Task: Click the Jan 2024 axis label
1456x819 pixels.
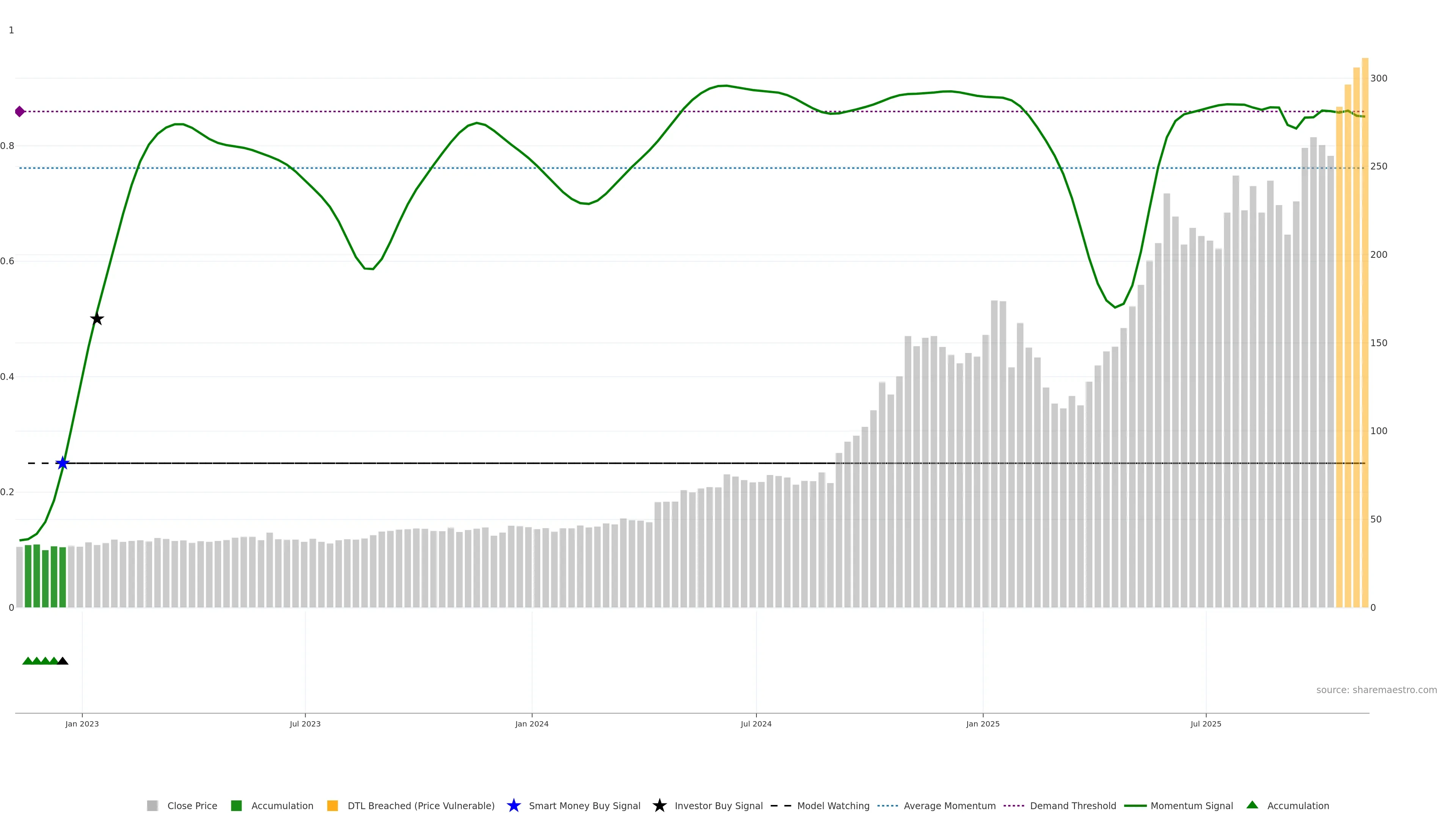Action: [x=531, y=724]
